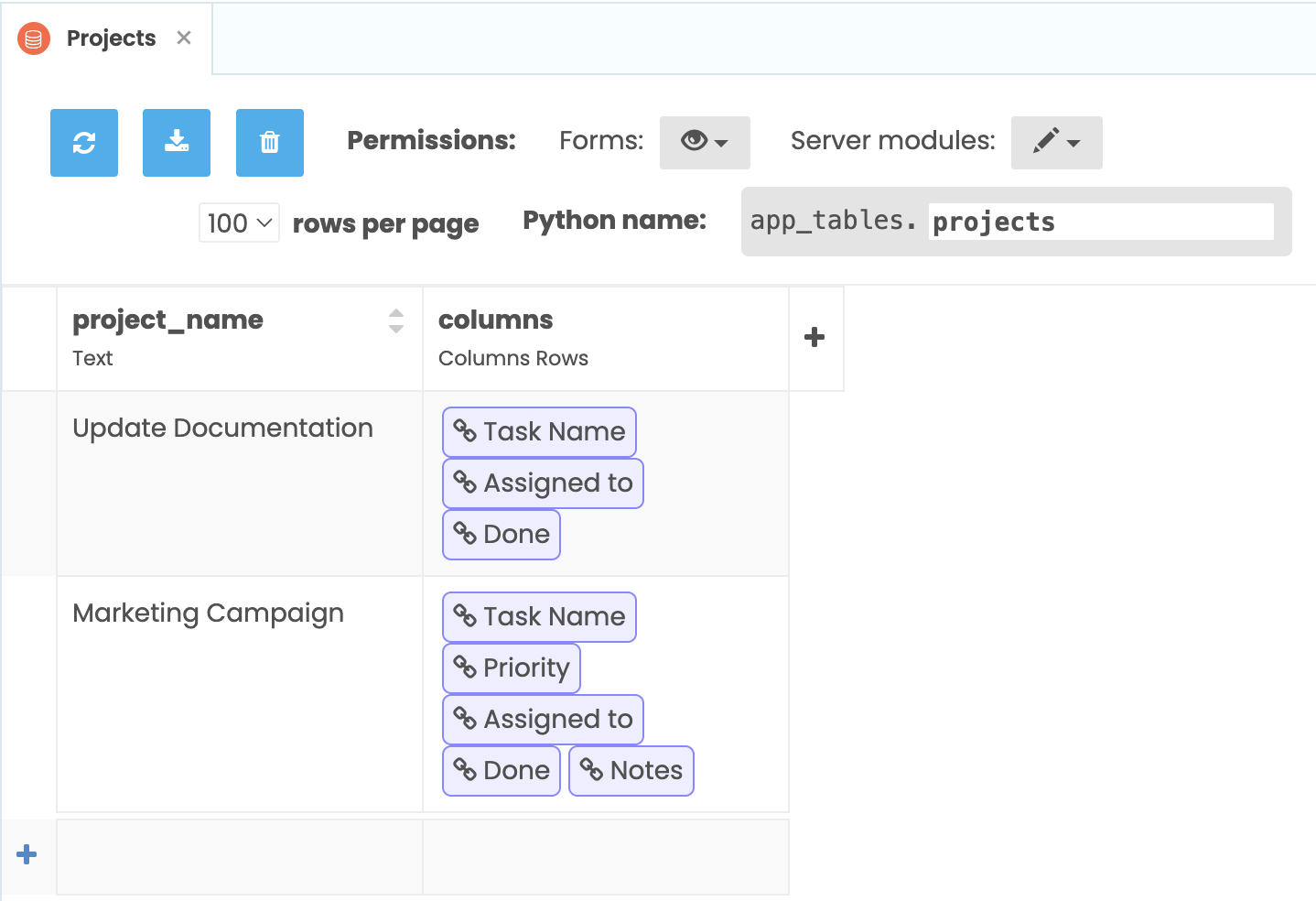Click the Python name field showing projects
The width and height of the screenshot is (1316, 901).
[1100, 221]
